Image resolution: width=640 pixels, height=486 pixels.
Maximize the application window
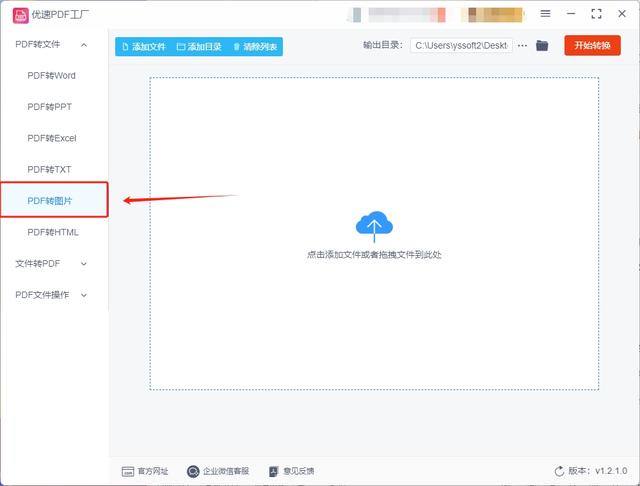[596, 14]
